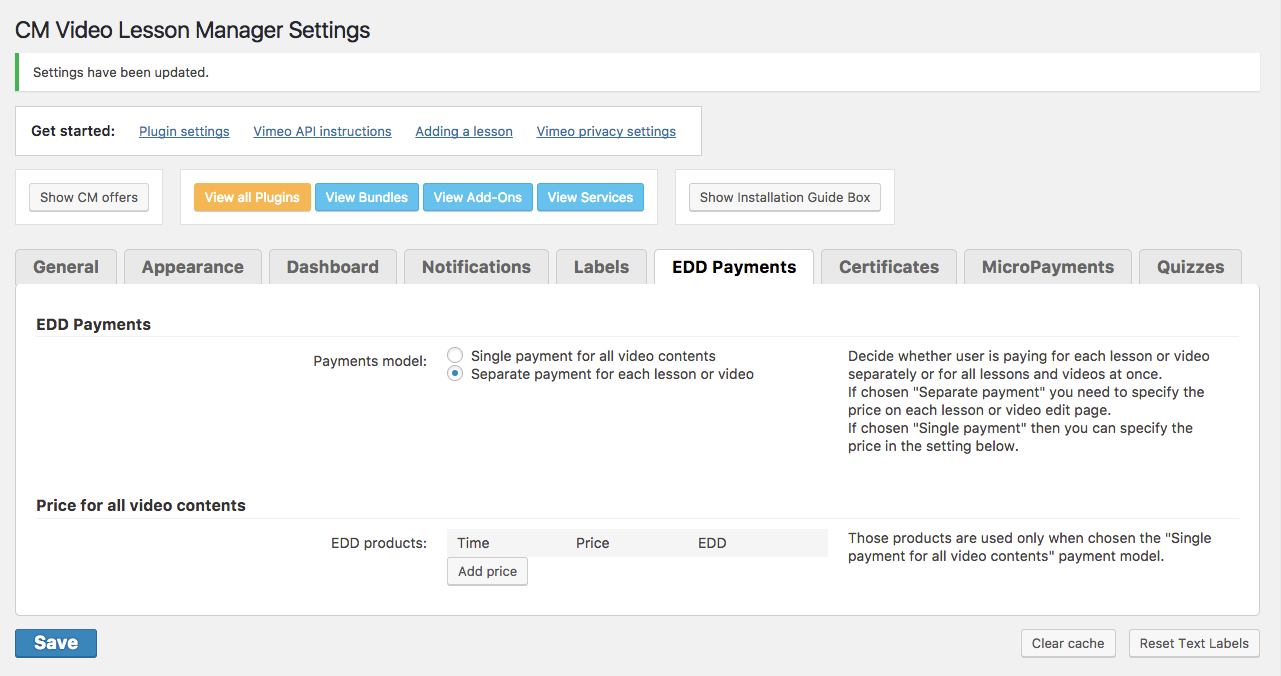Open the Vimeo API instructions link
This screenshot has height=676, width=1281.
pos(322,131)
